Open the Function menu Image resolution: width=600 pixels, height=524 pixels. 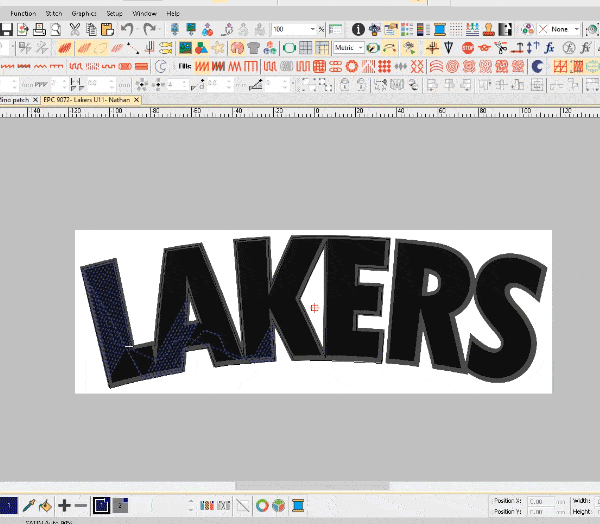pos(23,13)
